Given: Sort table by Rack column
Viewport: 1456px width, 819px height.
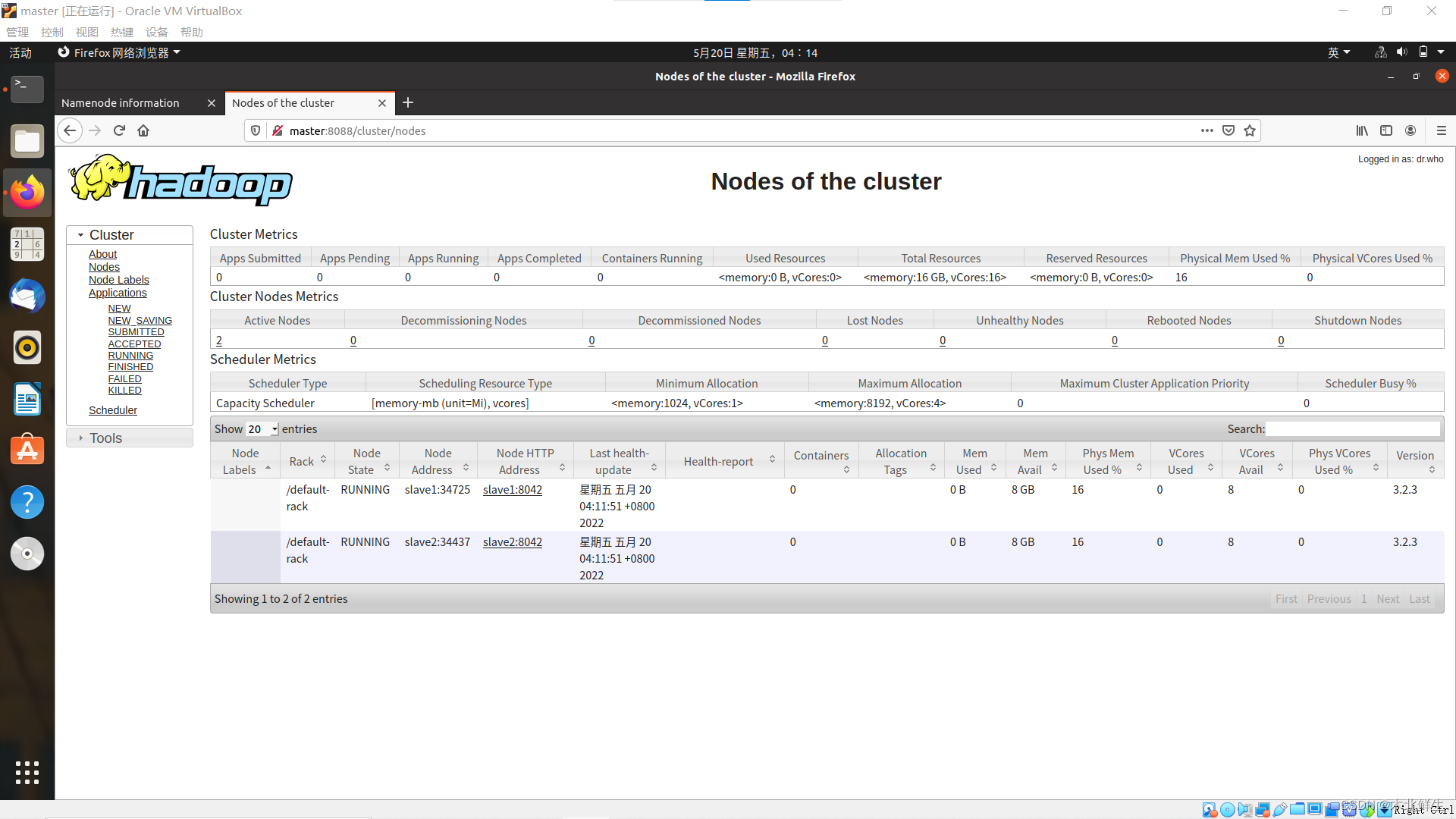Looking at the screenshot, I should (x=307, y=461).
